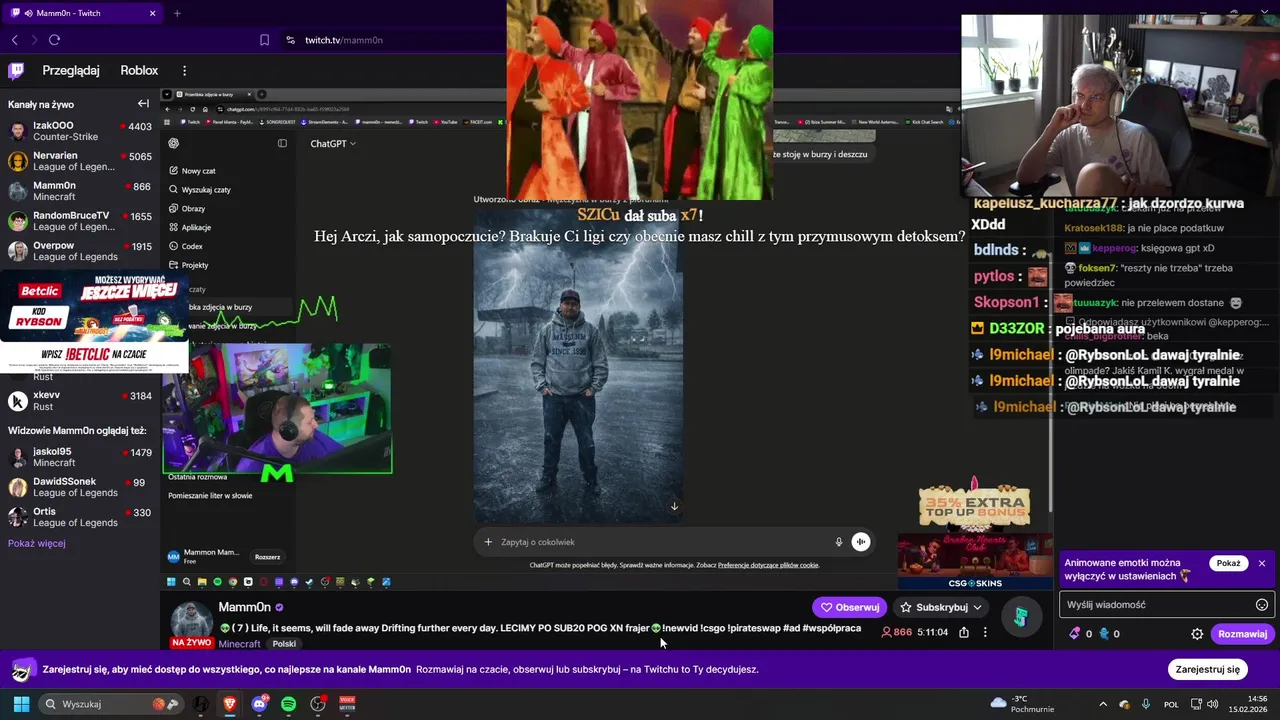Image resolution: width=1280 pixels, height=720 pixels.
Task: Open DawidSSonek channel
Action: click(79, 487)
